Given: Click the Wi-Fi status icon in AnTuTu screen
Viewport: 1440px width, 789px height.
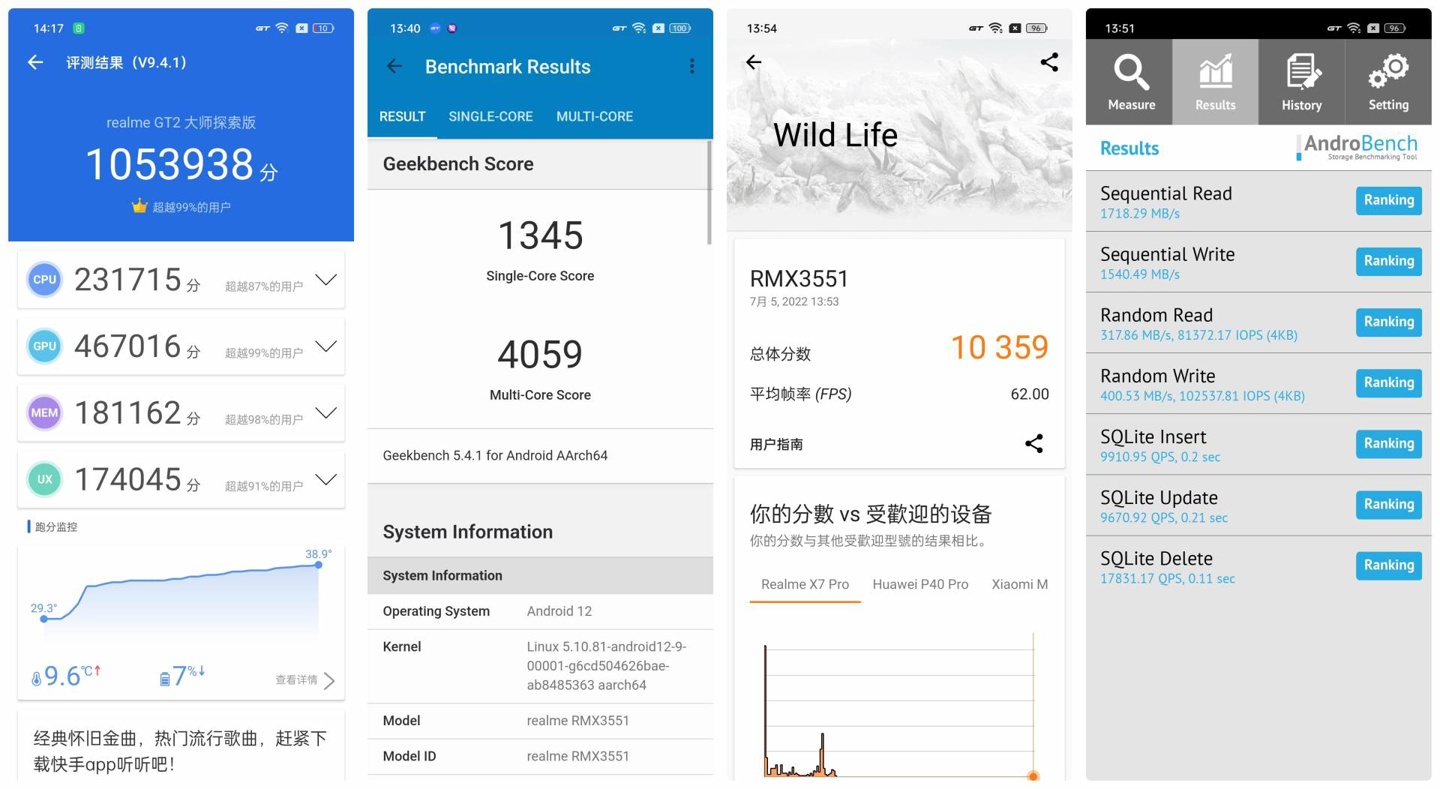Looking at the screenshot, I should coord(282,28).
